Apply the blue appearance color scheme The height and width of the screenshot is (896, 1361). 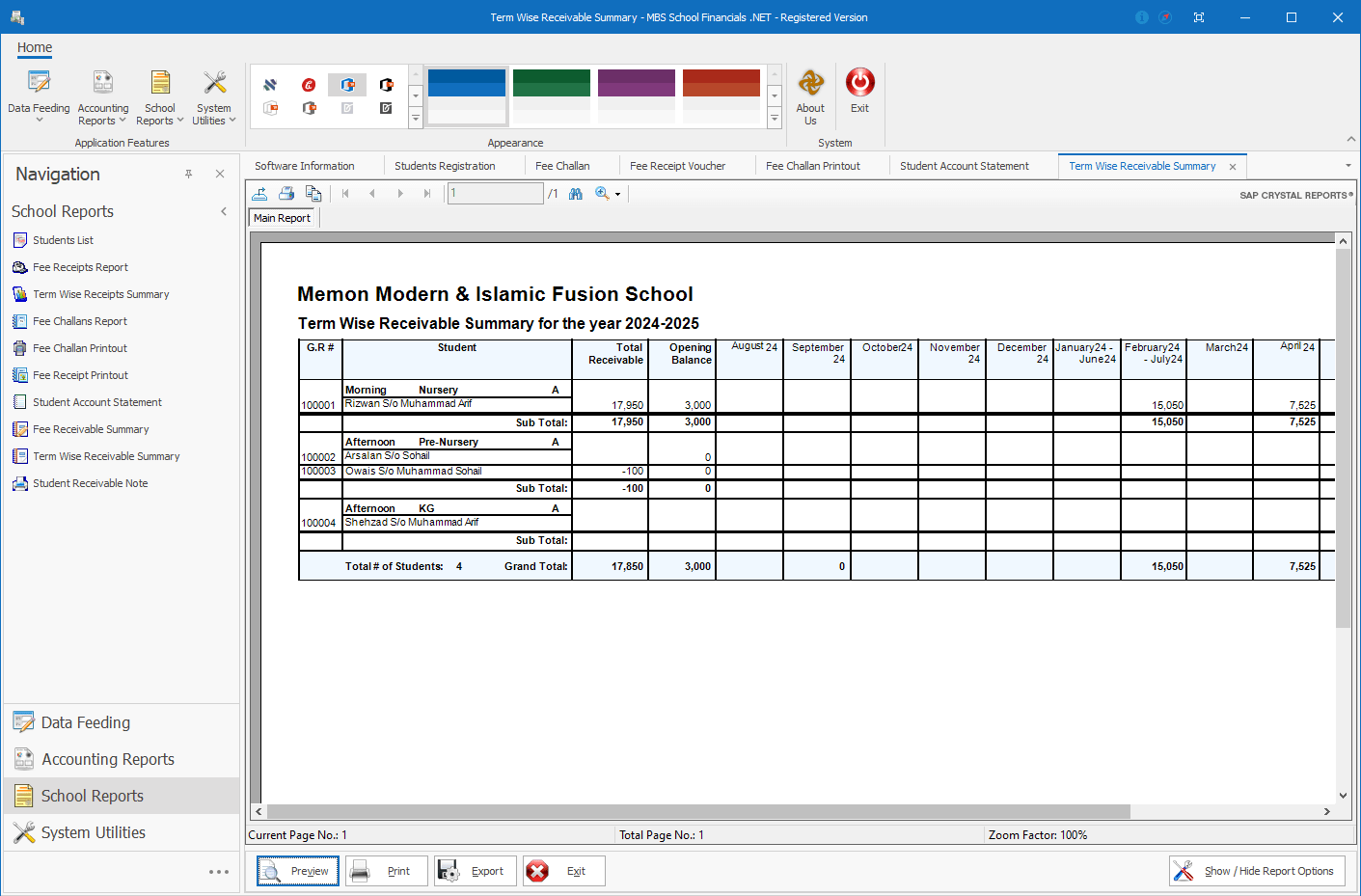[467, 95]
